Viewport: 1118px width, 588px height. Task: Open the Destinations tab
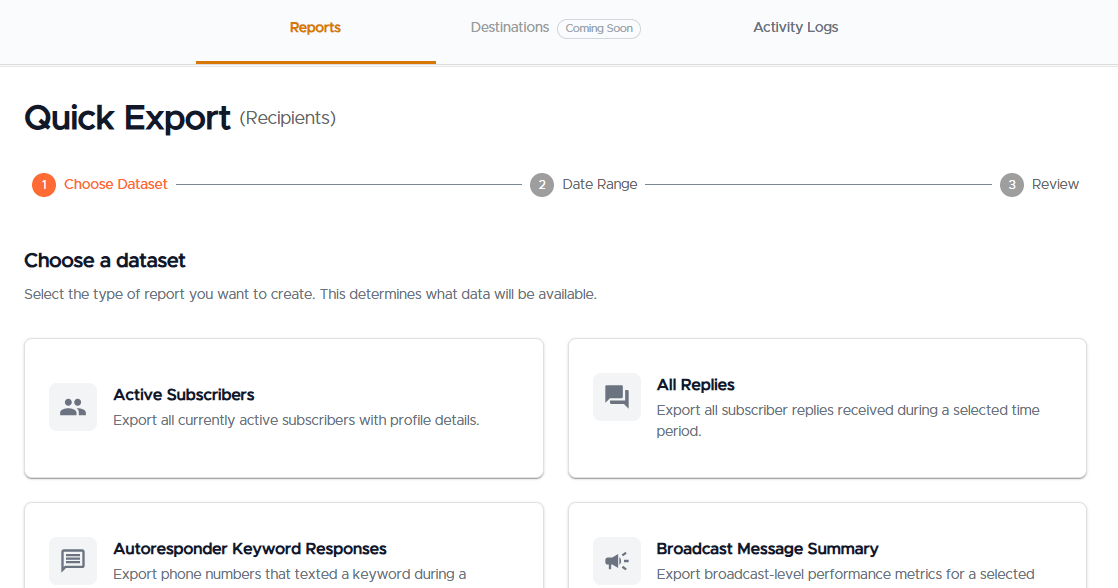[x=509, y=28]
